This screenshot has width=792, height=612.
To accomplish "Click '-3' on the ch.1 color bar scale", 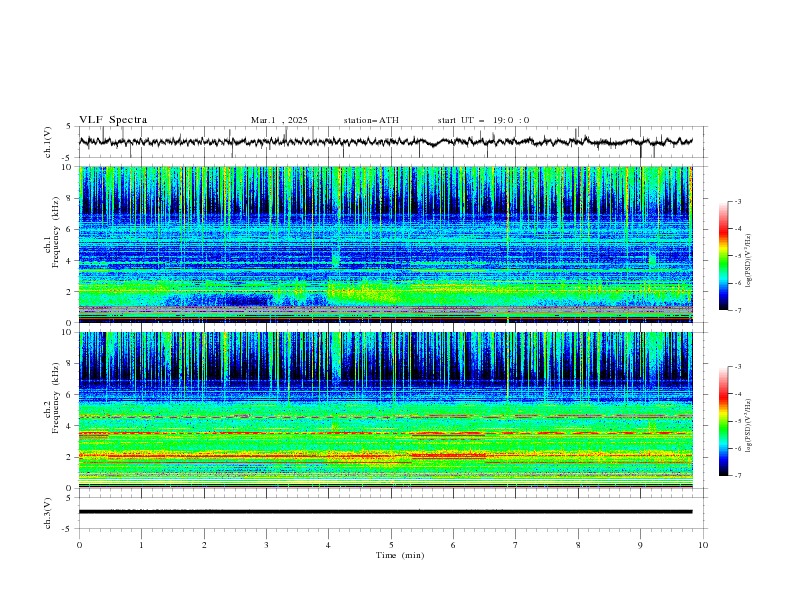I will (x=737, y=201).
